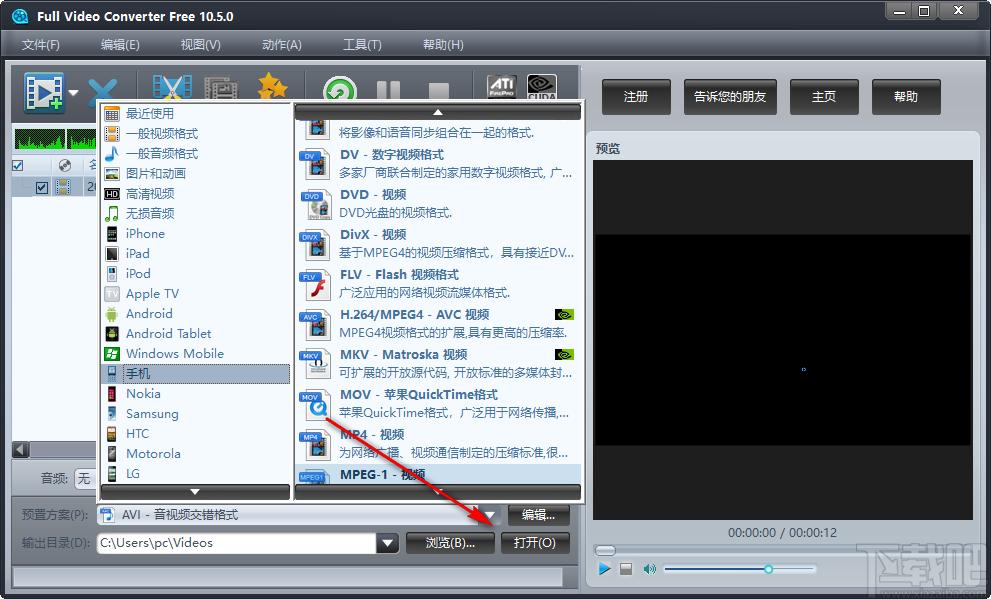Select 无损音频 category
Screen dimensions: 991x599
[x=195, y=214]
